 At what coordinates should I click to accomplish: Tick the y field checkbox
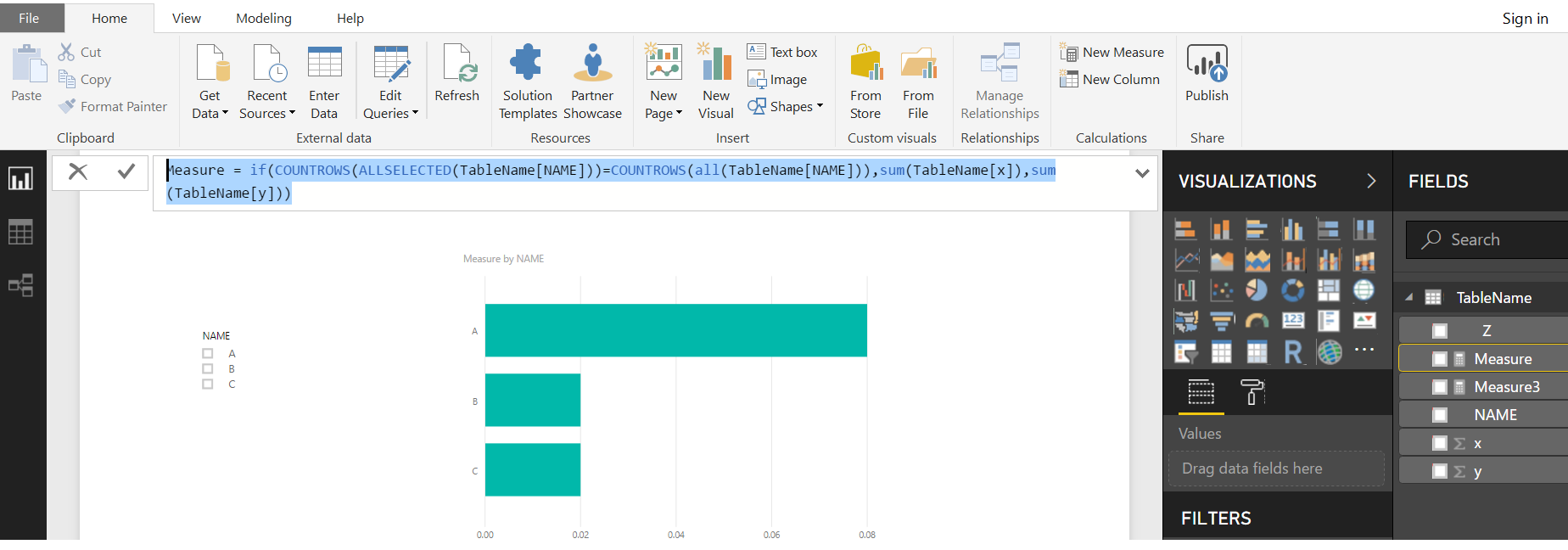1440,471
